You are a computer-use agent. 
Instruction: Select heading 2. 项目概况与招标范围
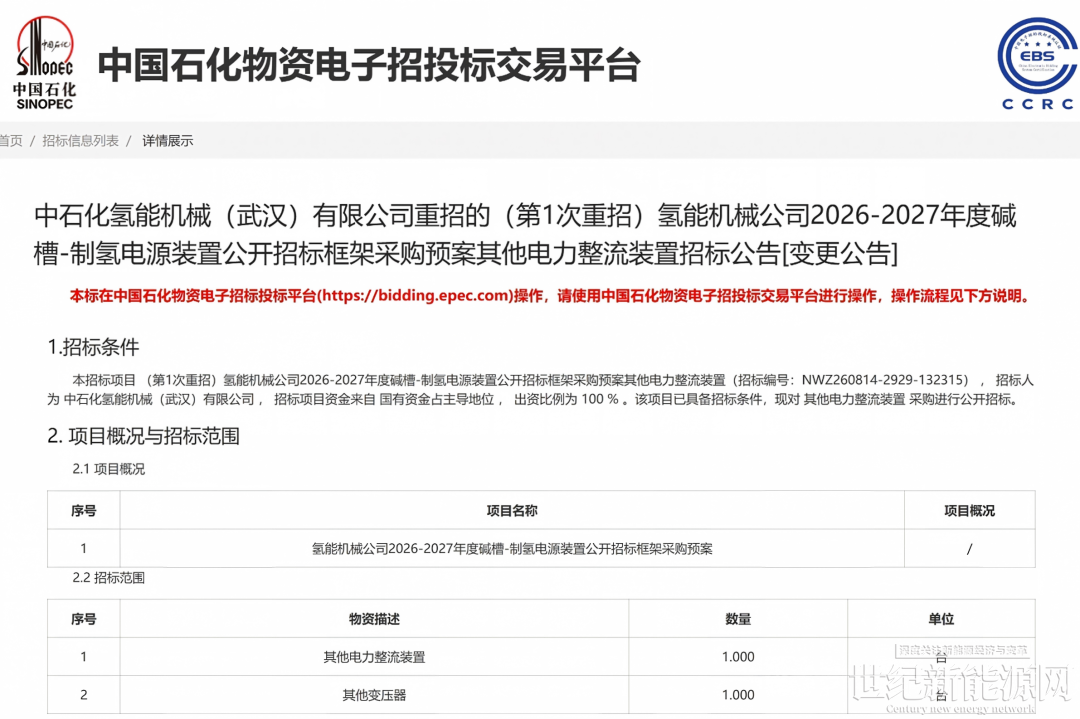tap(143, 436)
